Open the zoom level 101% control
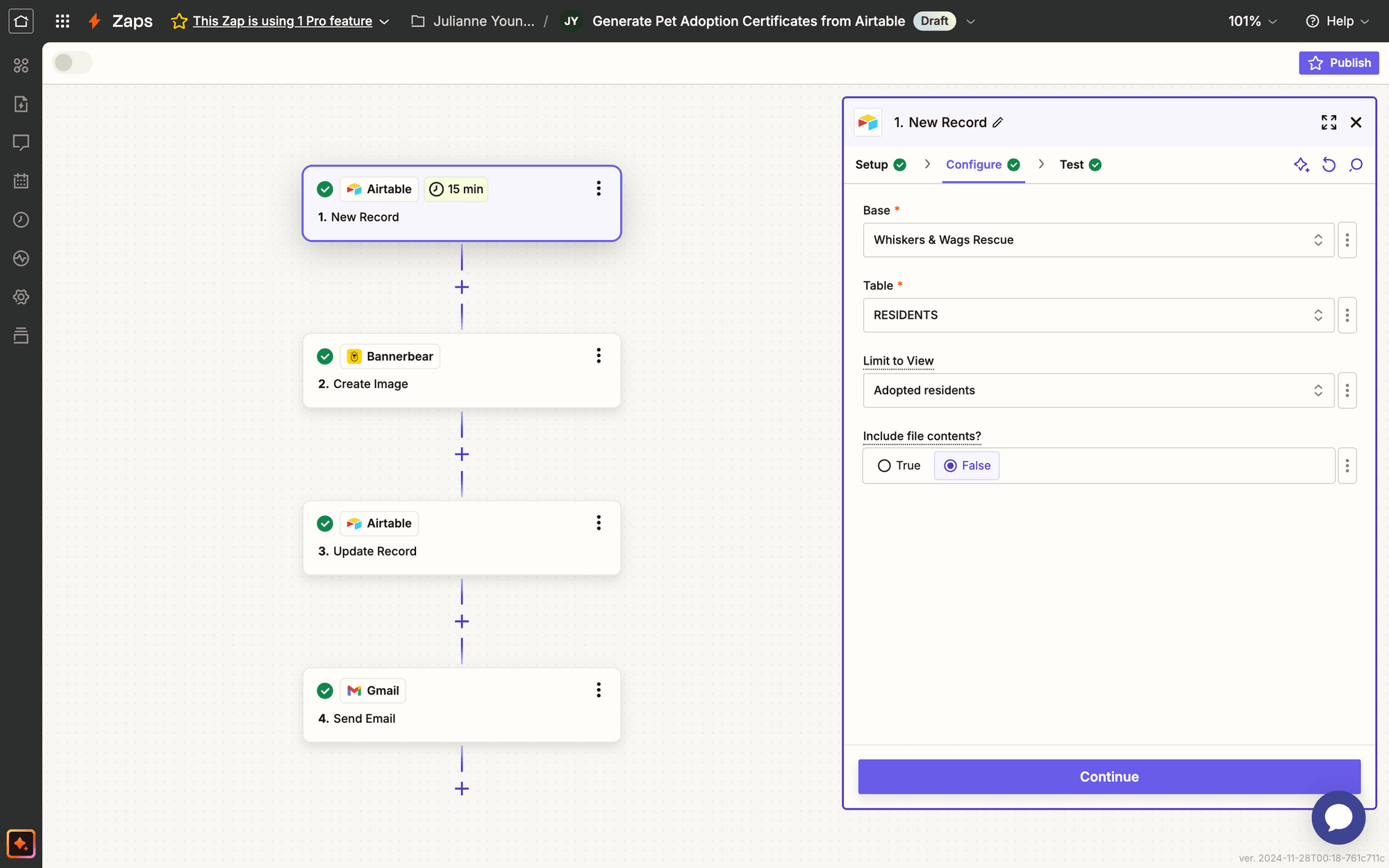 [x=1251, y=21]
